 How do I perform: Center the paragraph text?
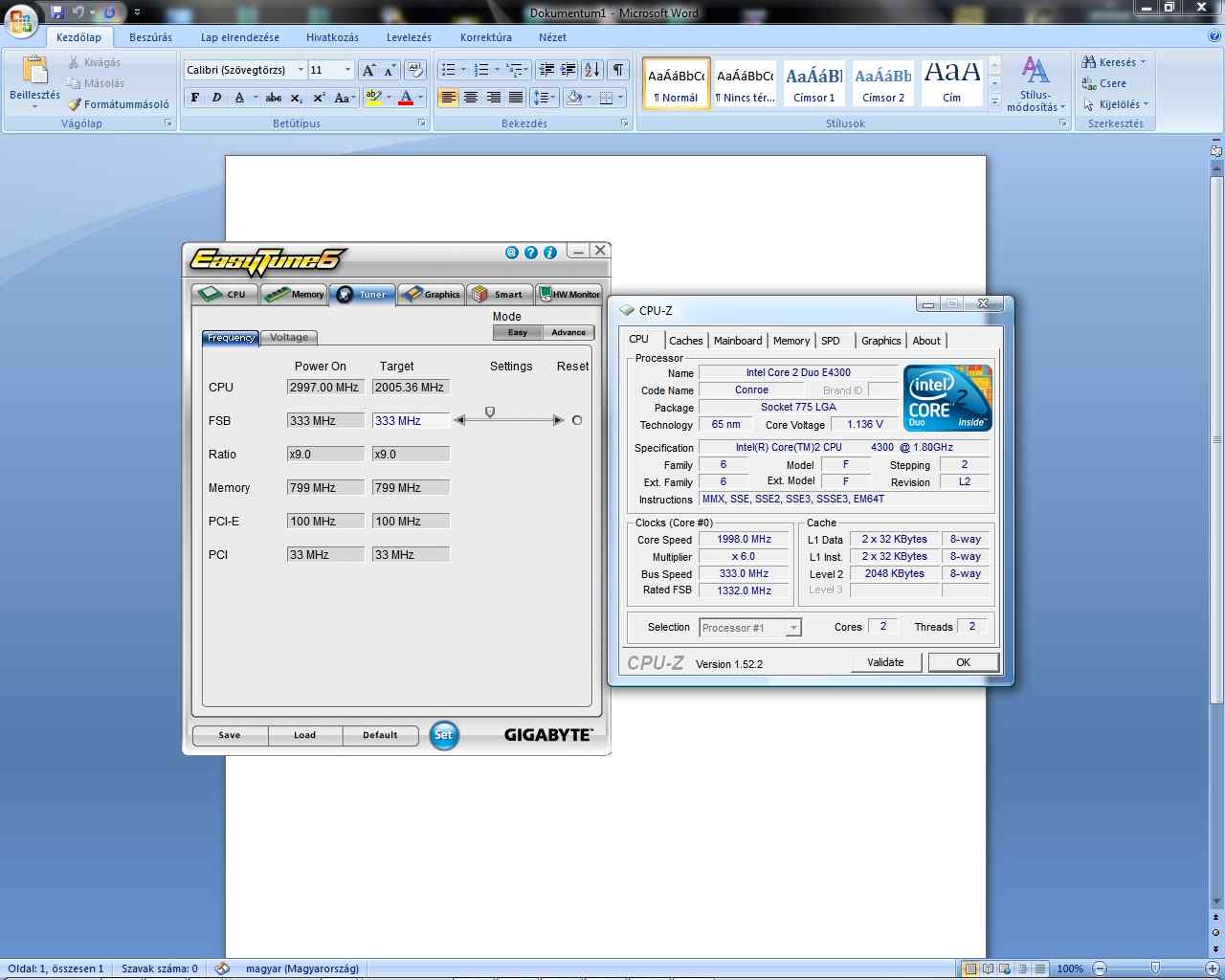tap(471, 98)
